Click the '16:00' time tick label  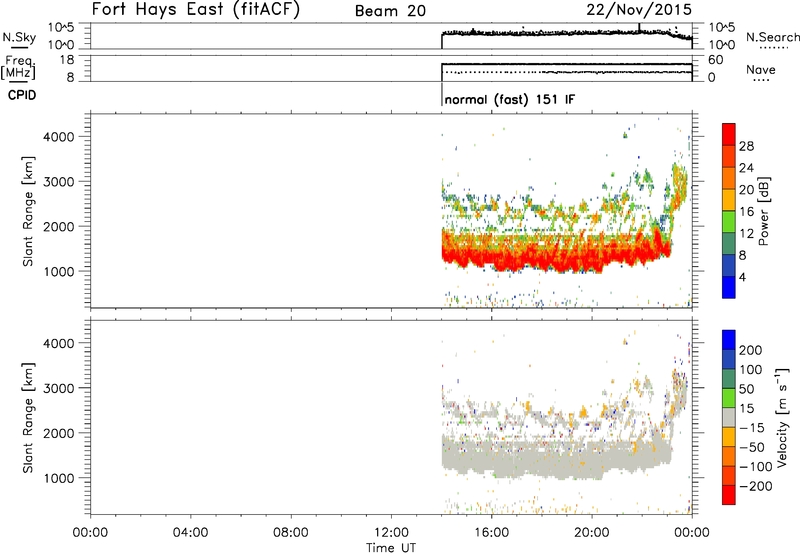pos(491,533)
